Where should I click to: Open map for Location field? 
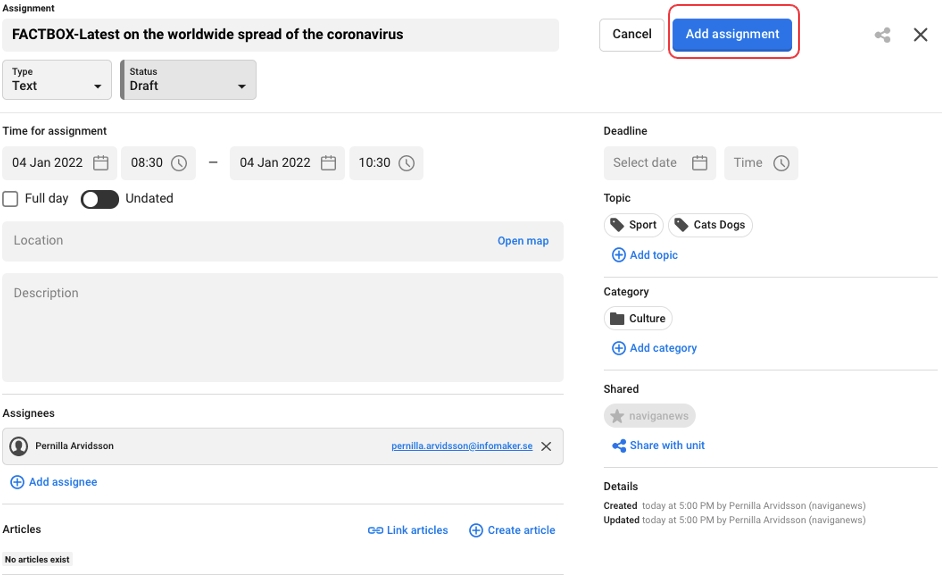(x=523, y=241)
